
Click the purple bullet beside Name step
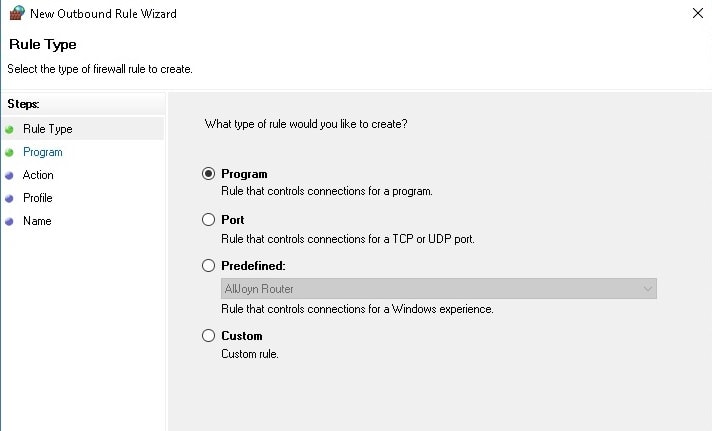coord(9,222)
